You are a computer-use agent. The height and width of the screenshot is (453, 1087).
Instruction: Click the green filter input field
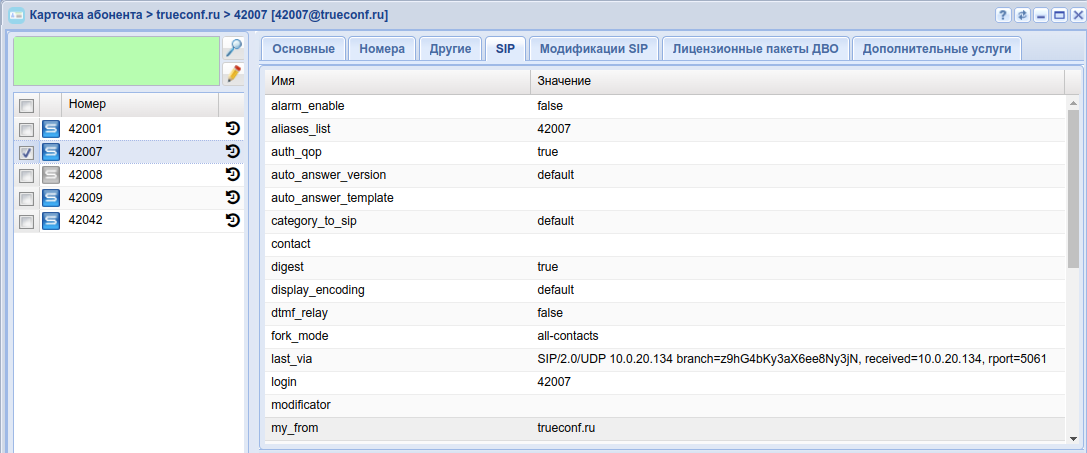[115, 61]
